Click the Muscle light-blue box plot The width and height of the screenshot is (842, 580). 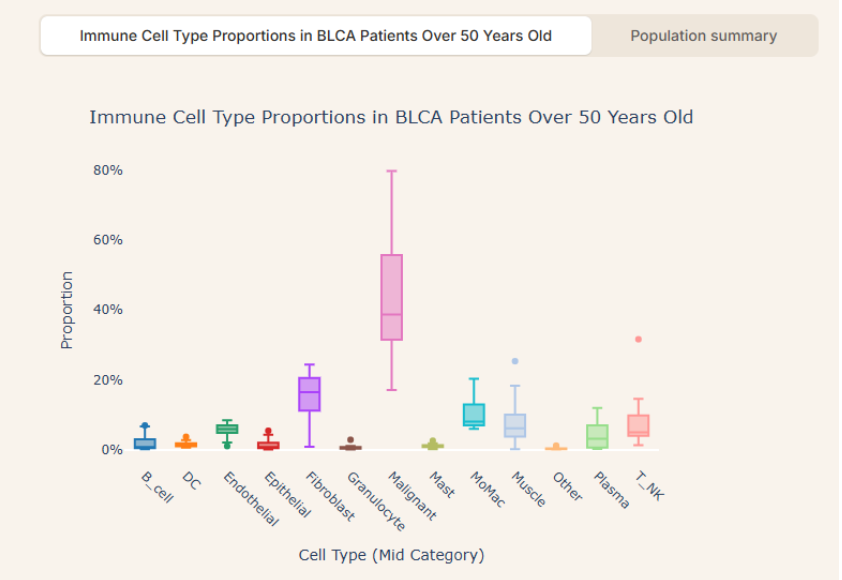click(515, 425)
